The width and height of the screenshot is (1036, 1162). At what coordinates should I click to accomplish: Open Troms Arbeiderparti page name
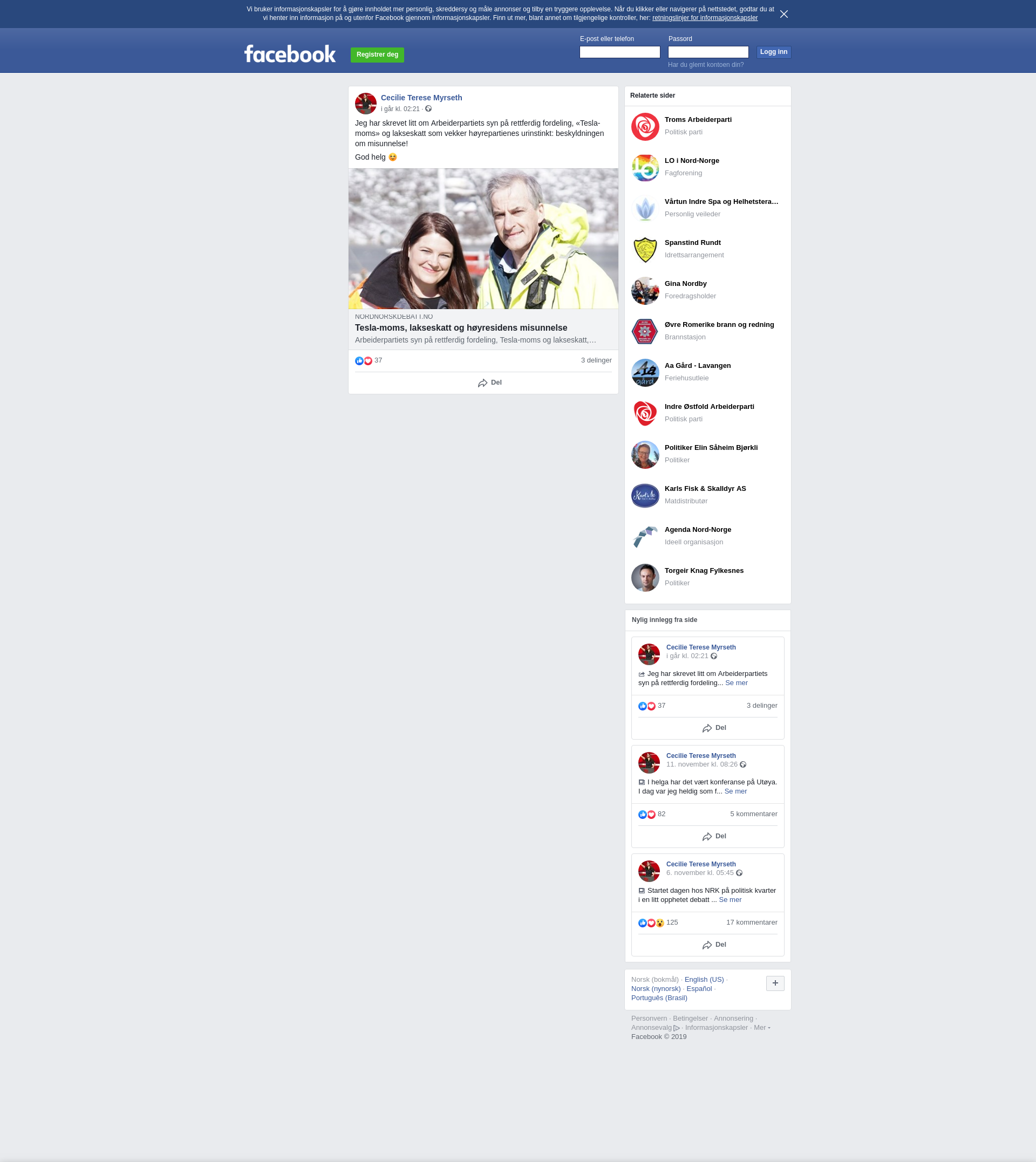pos(698,120)
